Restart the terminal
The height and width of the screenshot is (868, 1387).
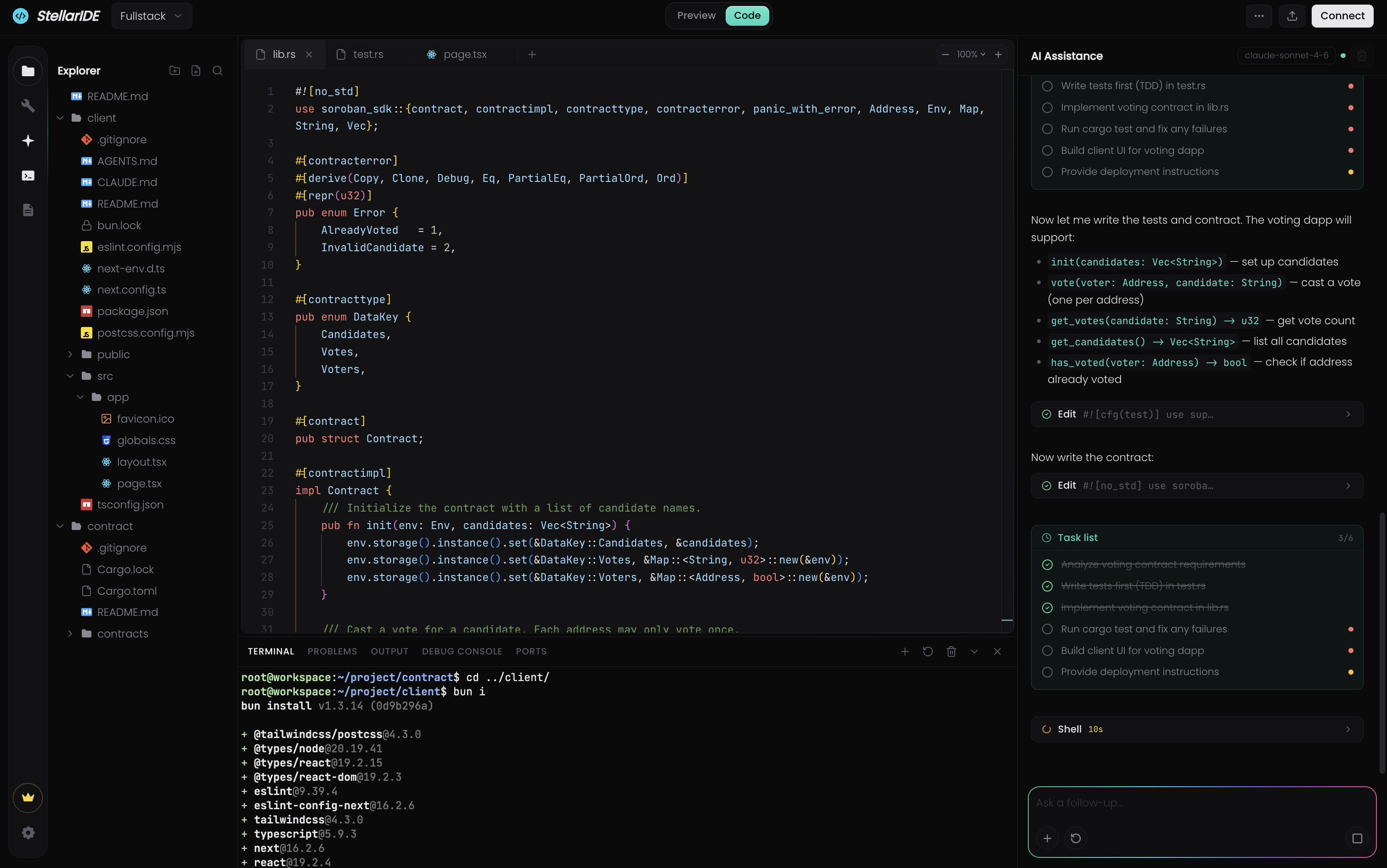point(928,652)
